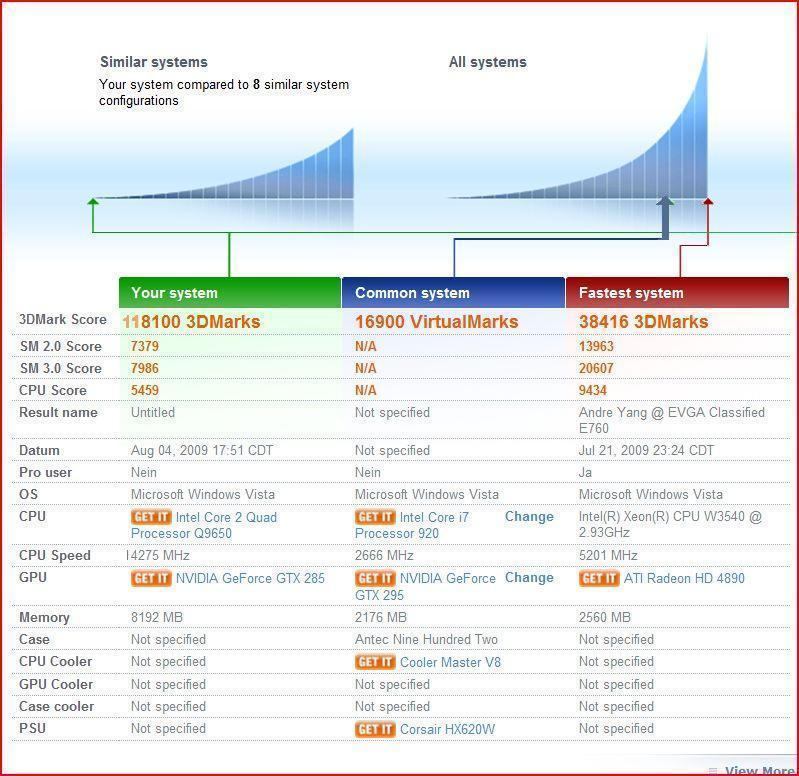799x776 pixels.
Task: Select the Common system blue header
Action: click(454, 292)
